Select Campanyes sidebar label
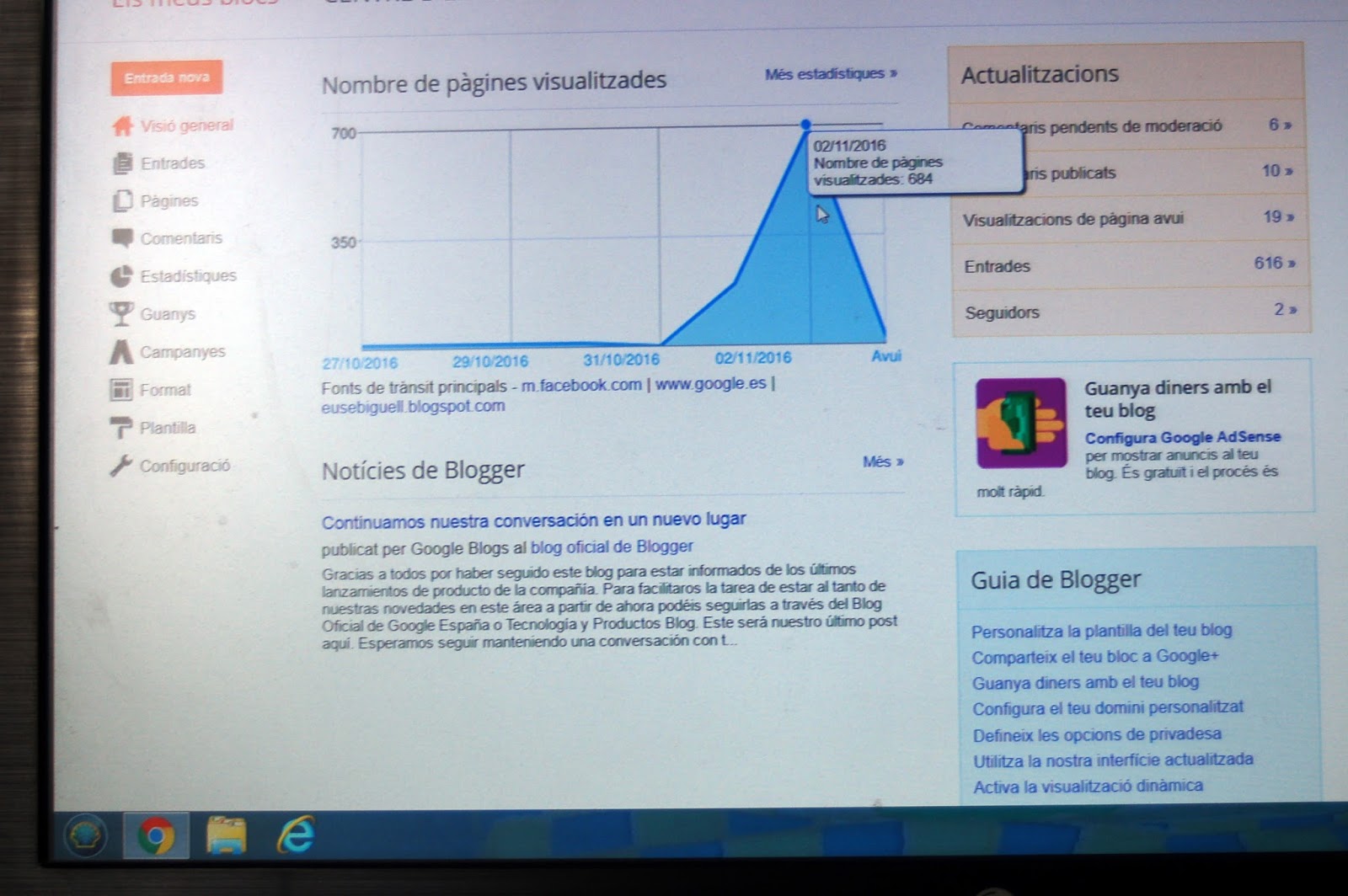The height and width of the screenshot is (896, 1348). 183,352
